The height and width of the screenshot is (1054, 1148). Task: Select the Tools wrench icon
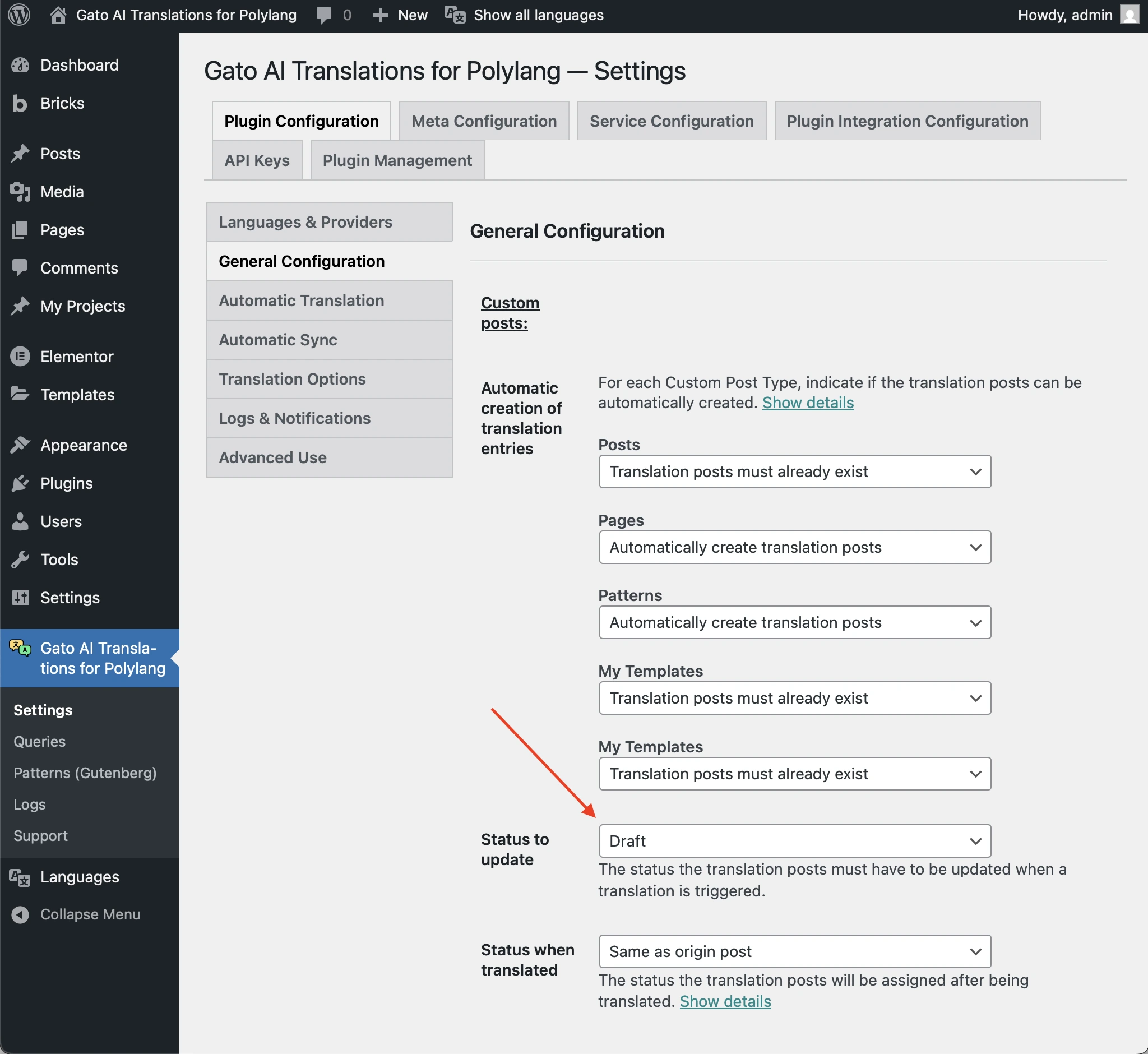click(21, 559)
